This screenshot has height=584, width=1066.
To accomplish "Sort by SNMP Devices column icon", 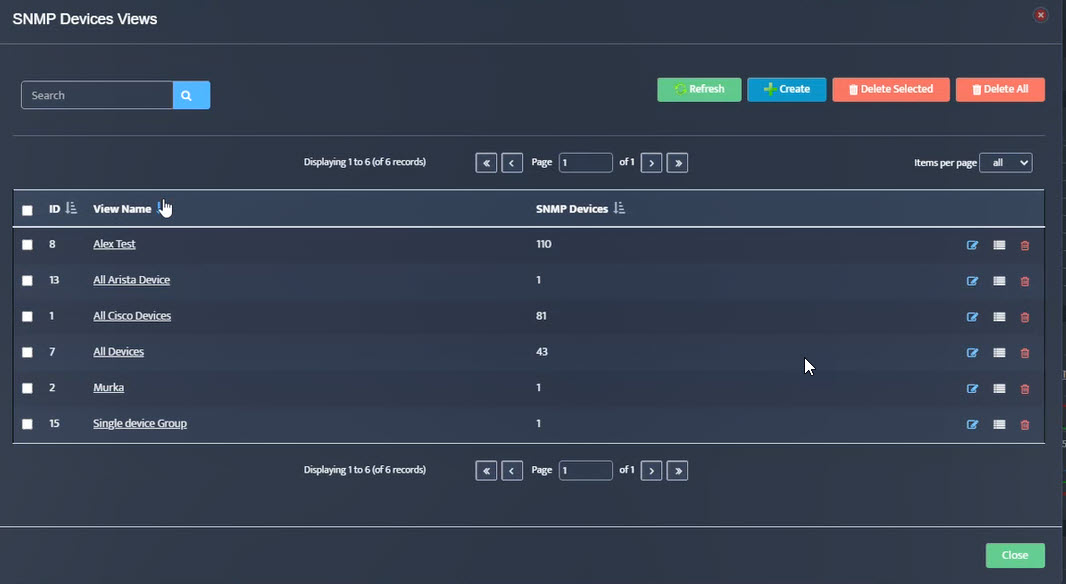I will coord(619,208).
